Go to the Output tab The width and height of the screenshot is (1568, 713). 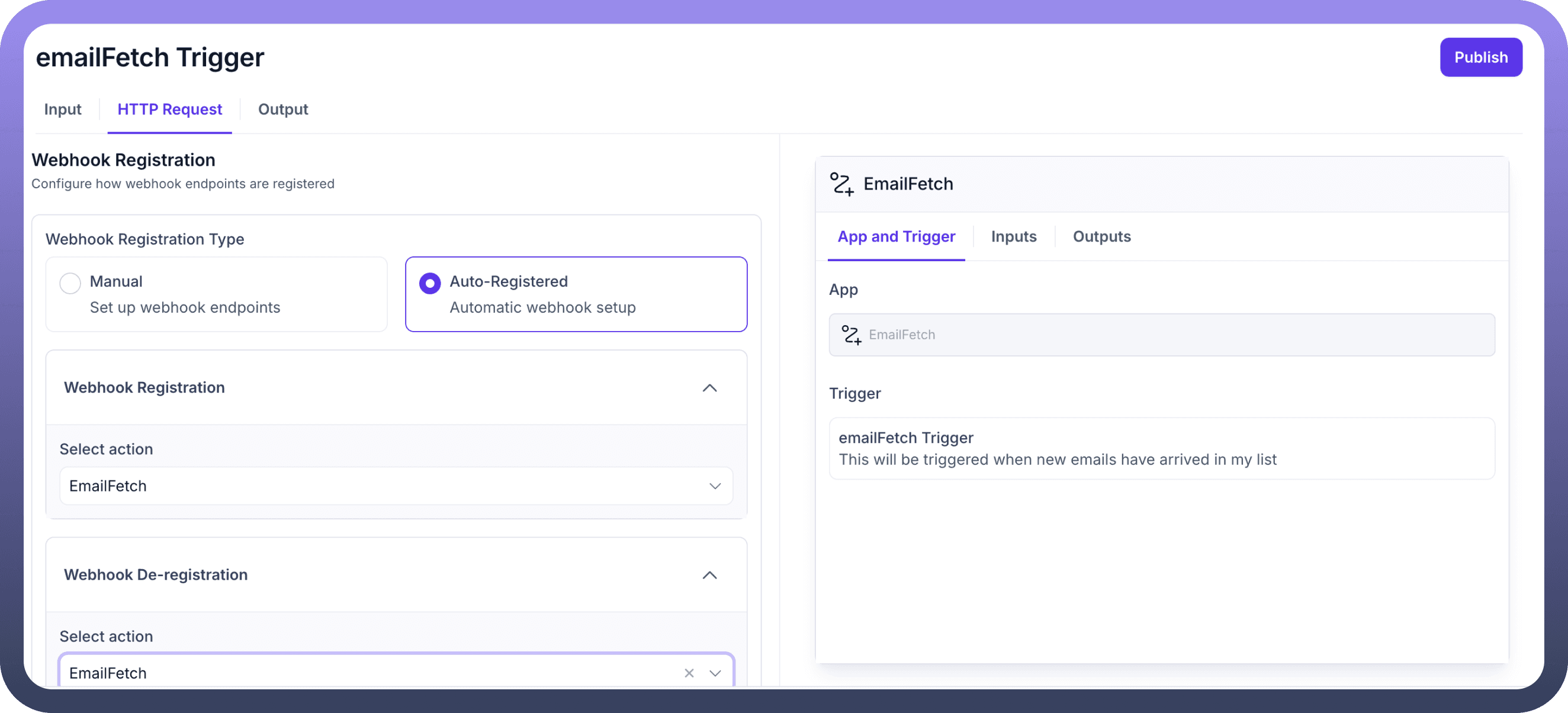point(283,110)
